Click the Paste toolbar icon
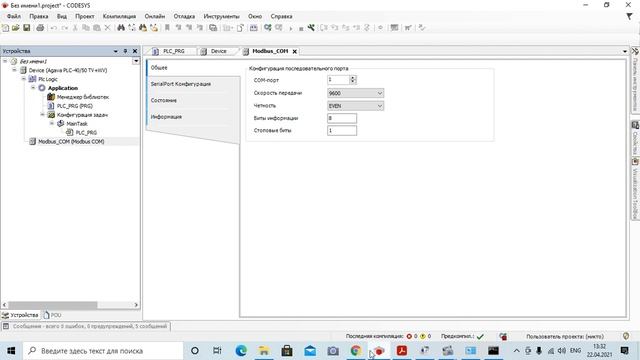Image resolution: width=640 pixels, height=360 pixels. click(x=97, y=28)
